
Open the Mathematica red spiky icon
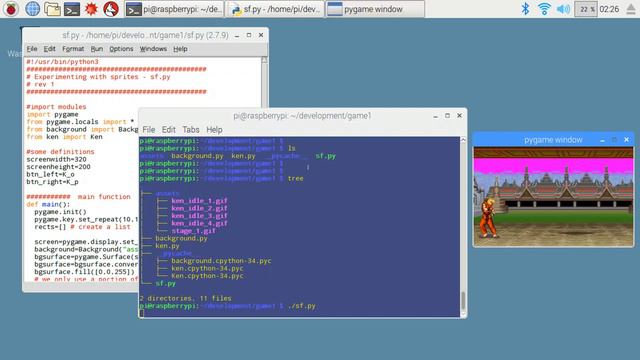click(x=91, y=9)
